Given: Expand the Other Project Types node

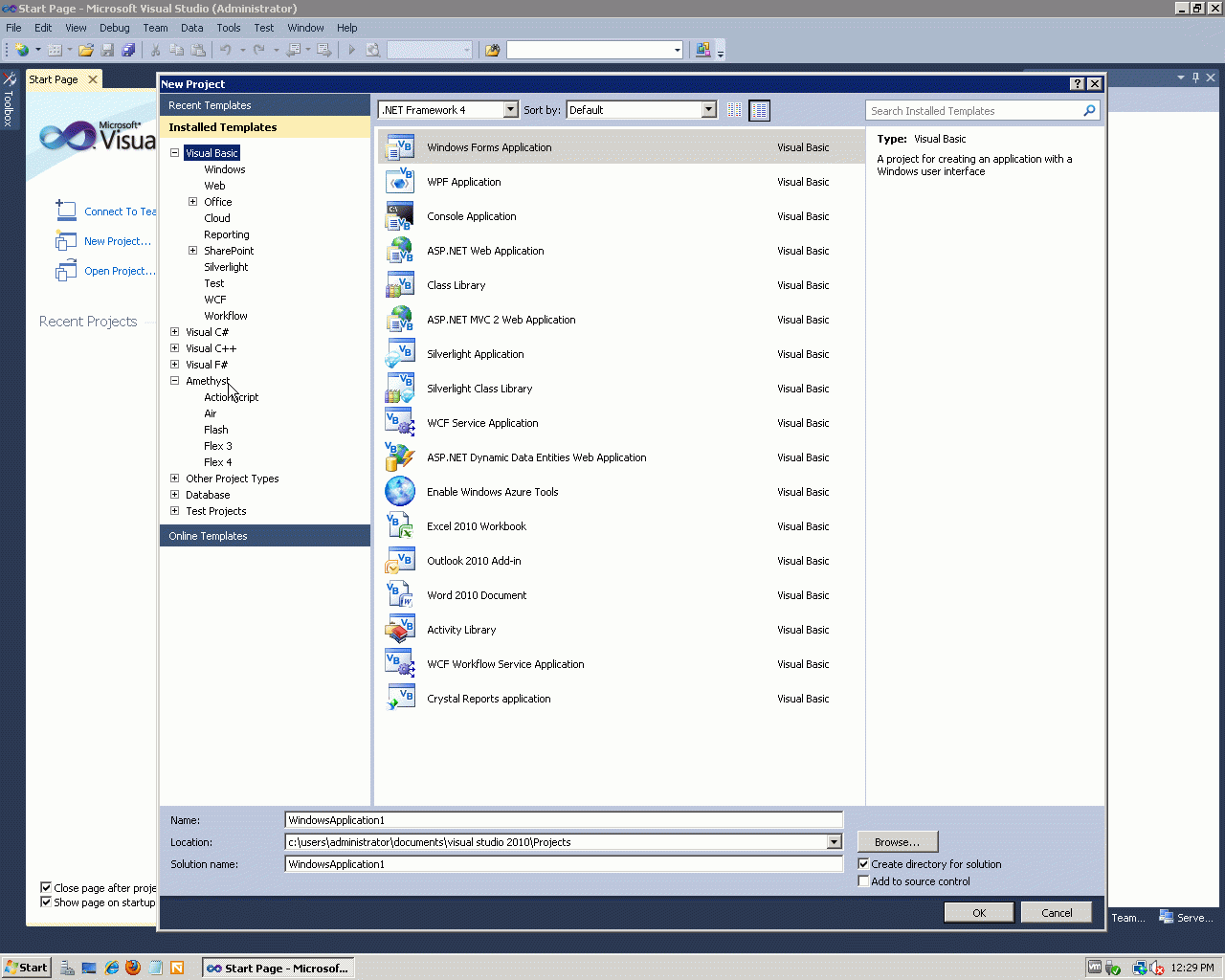Looking at the screenshot, I should [x=174, y=479].
